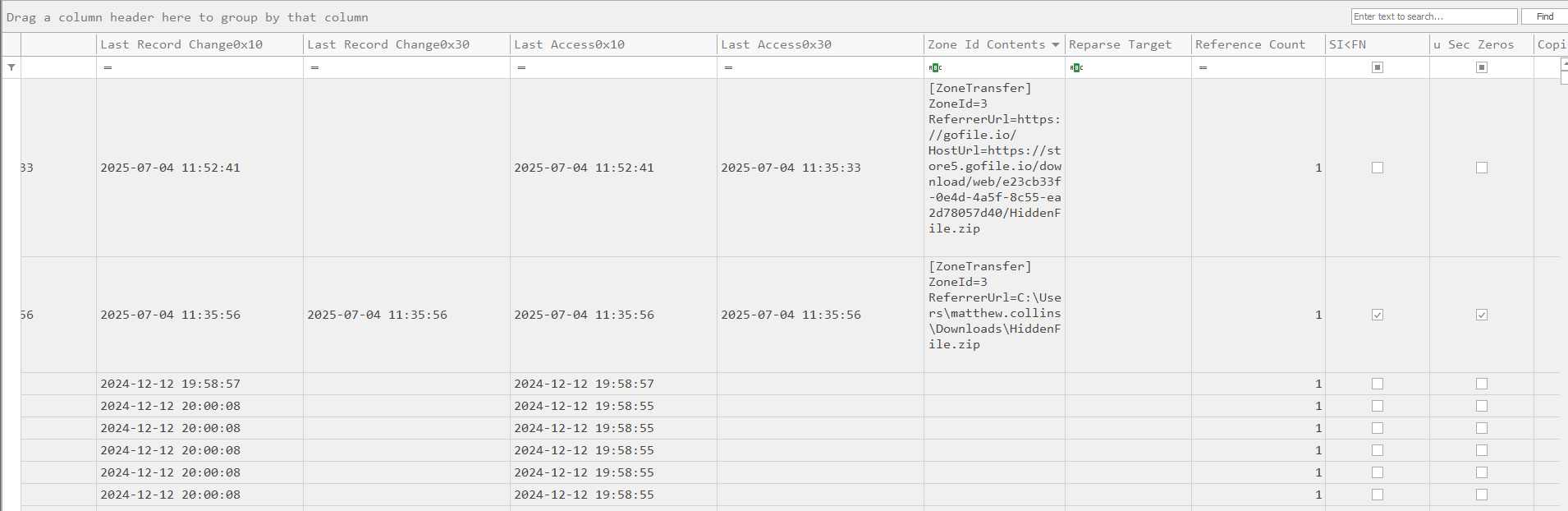
Task: Click the Last Access0x30 column header
Action: [776, 44]
